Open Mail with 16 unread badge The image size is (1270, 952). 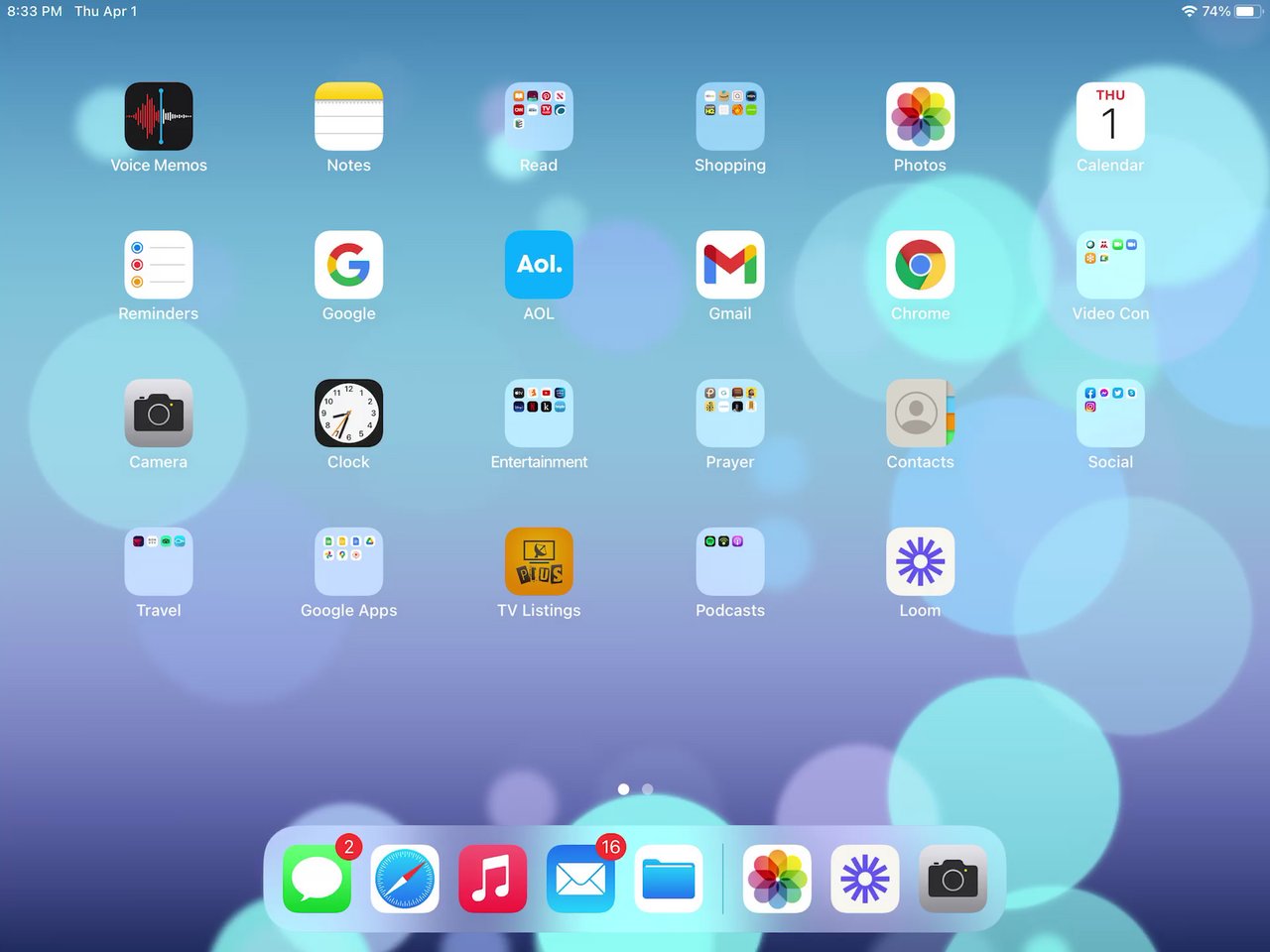[580, 879]
